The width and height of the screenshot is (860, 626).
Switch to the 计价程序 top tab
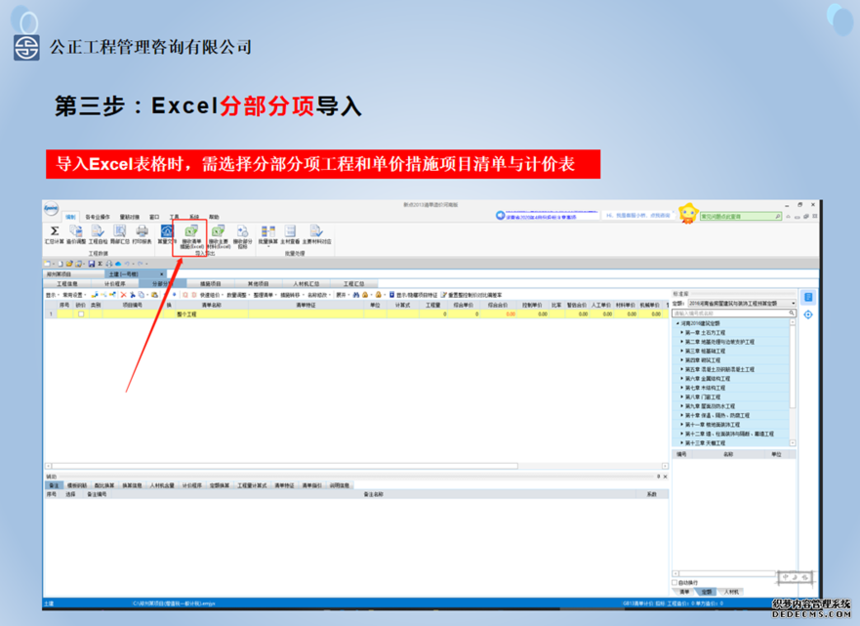(x=115, y=284)
